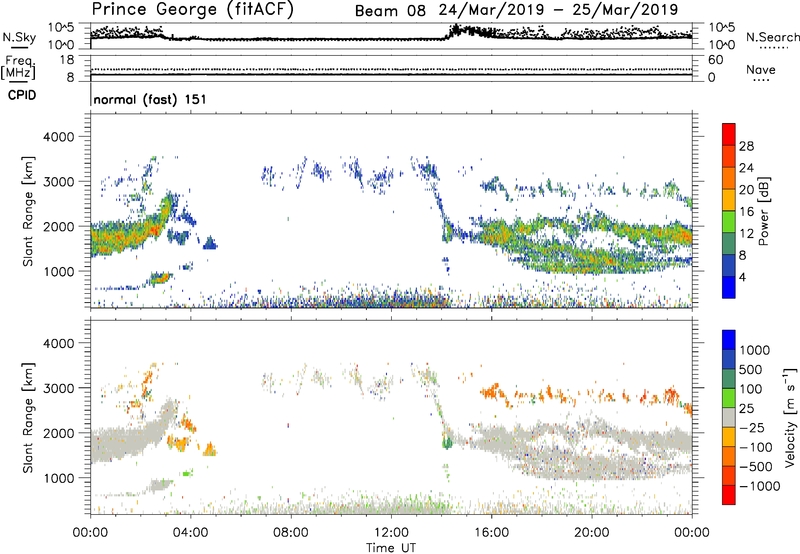This screenshot has height=554, width=800.
Task: Click the 'Time UT' axis title
Action: pos(391,548)
